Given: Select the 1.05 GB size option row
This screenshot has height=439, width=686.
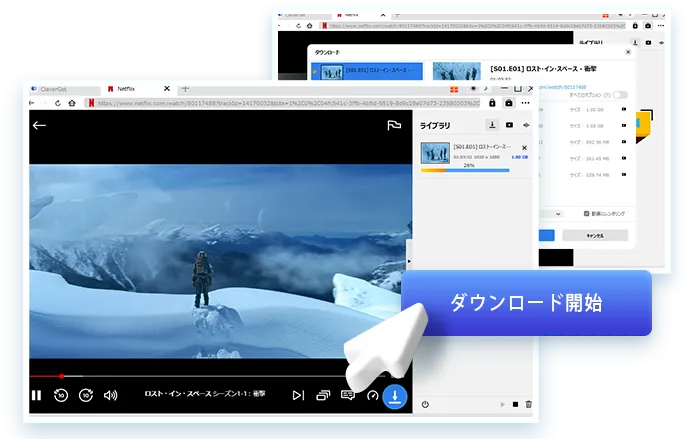Looking at the screenshot, I should tap(584, 126).
